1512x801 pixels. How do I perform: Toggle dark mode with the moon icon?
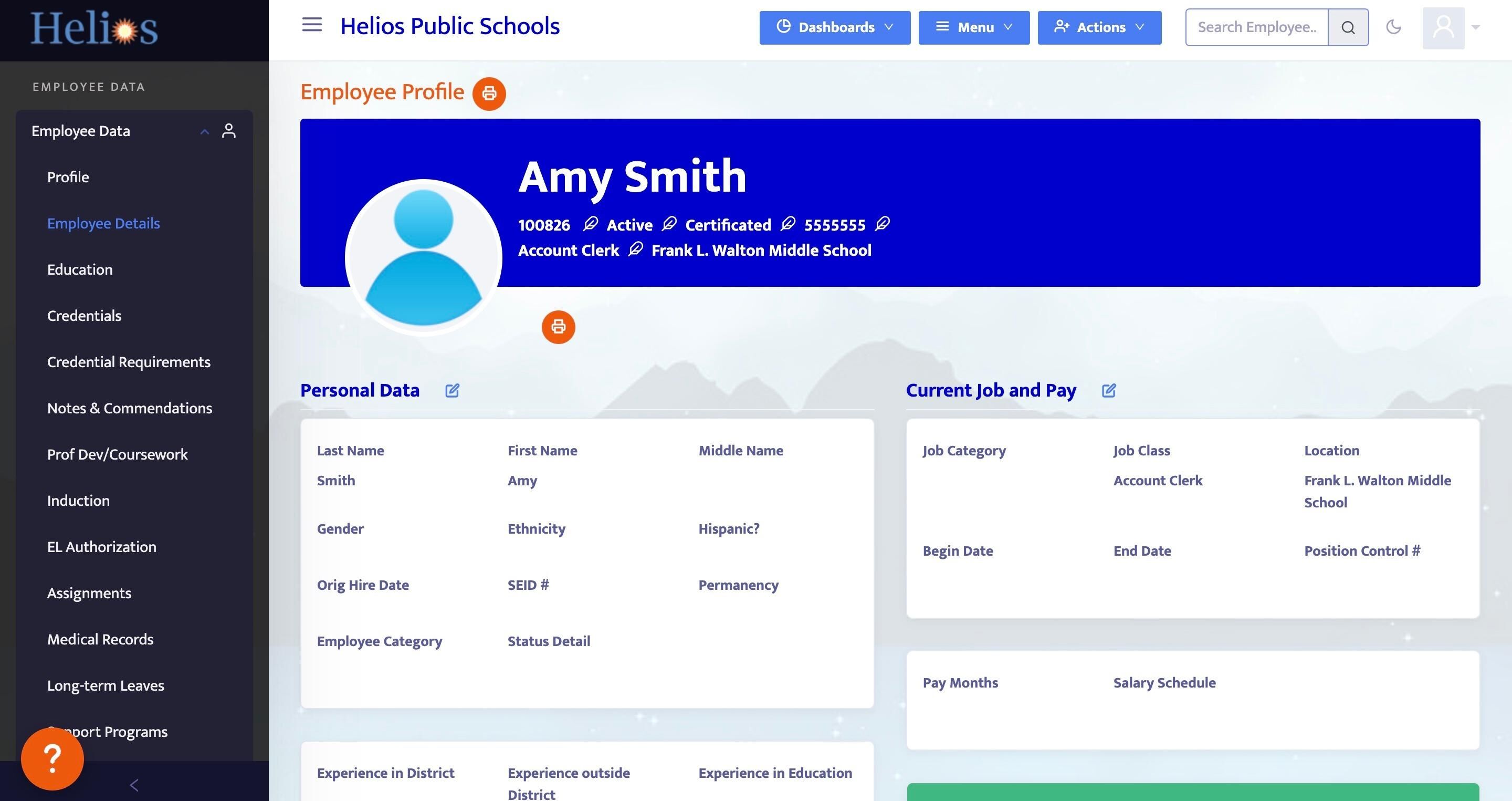click(x=1393, y=27)
